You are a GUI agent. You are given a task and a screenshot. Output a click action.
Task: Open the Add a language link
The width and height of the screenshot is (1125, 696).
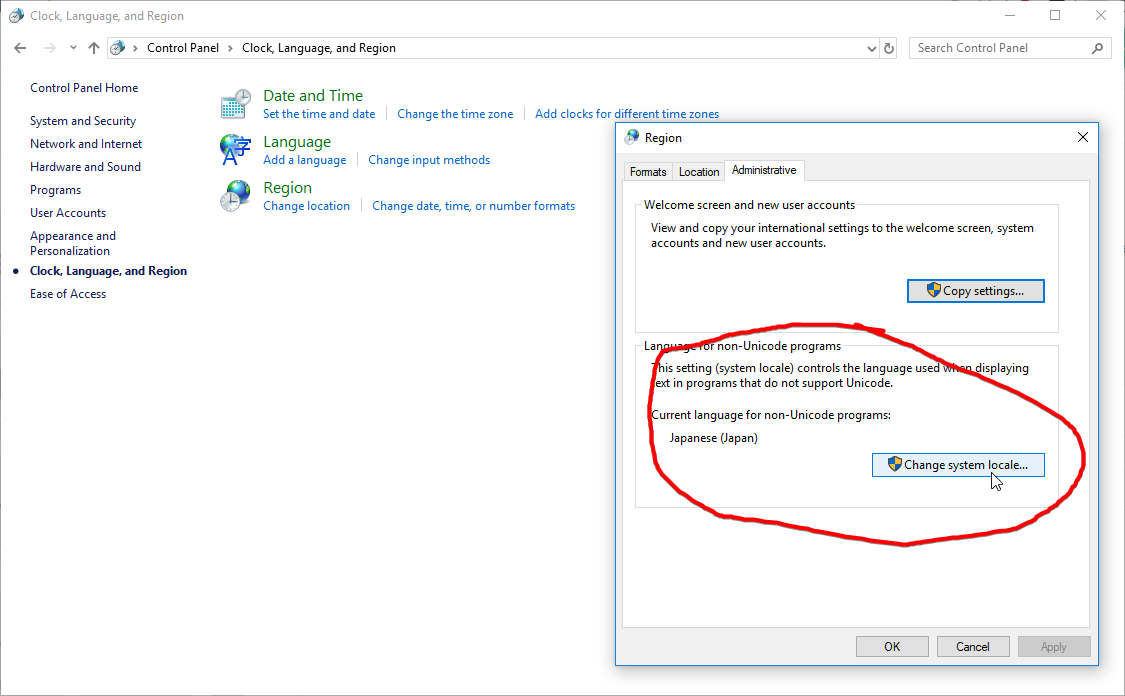click(304, 160)
